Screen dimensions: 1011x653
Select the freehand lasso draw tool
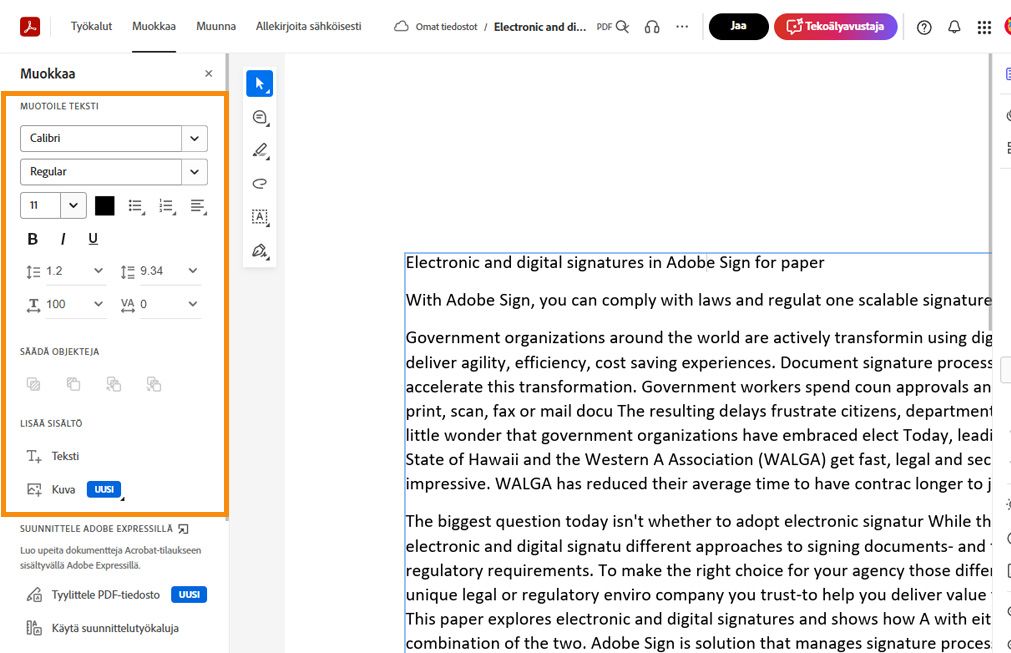[260, 184]
